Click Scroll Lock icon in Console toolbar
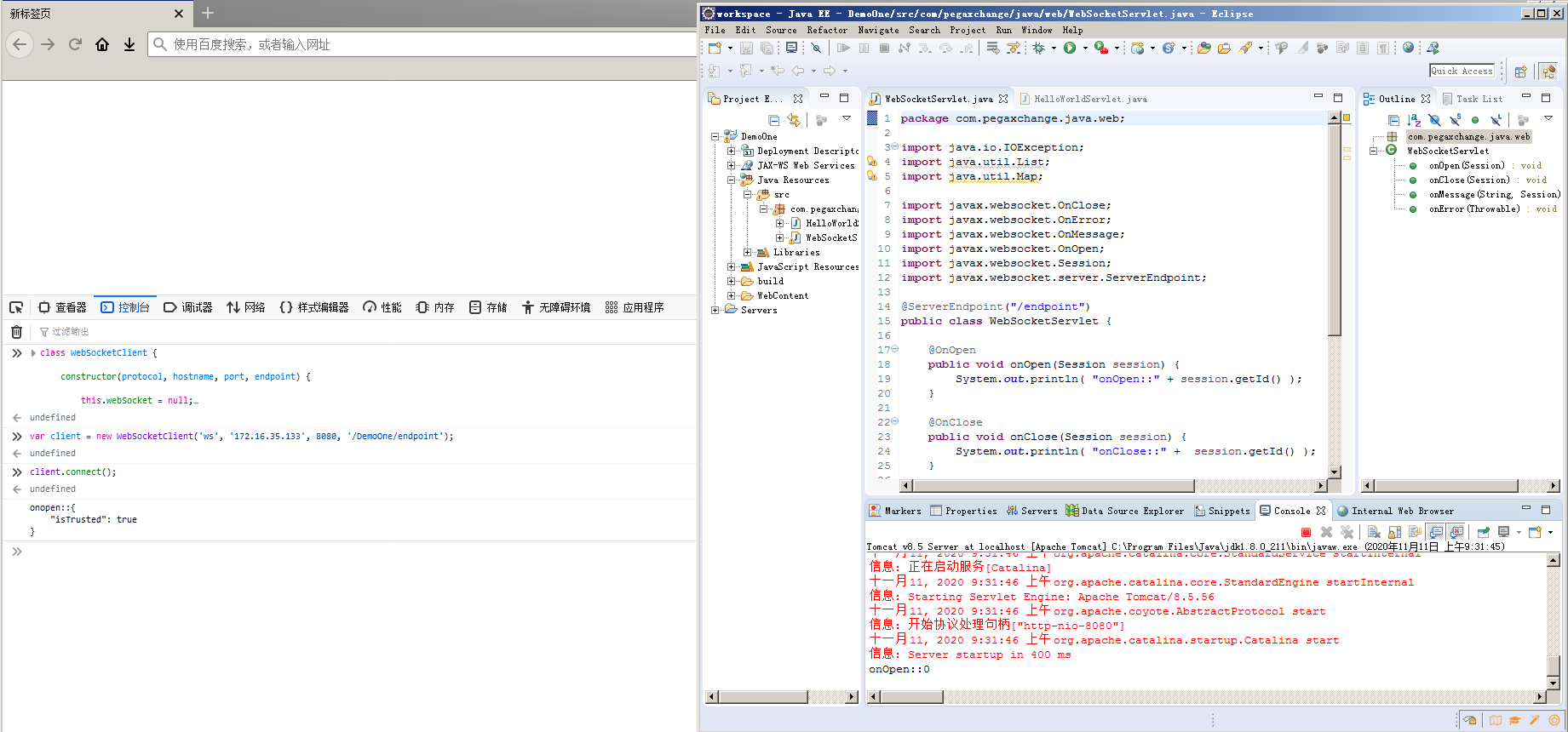This screenshot has width=1568, height=732. pos(1394,533)
